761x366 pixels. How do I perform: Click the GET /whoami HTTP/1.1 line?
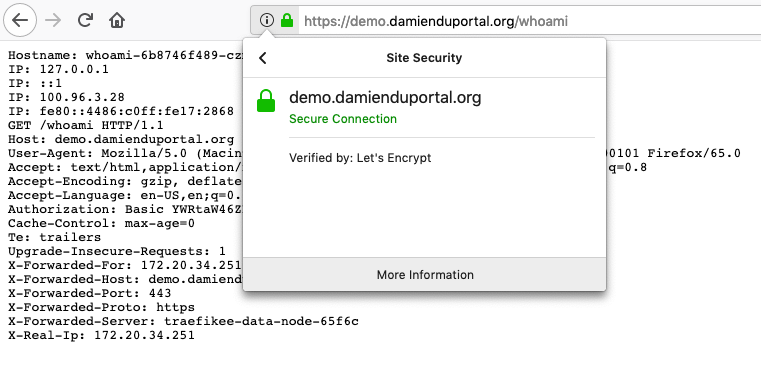(x=85, y=126)
